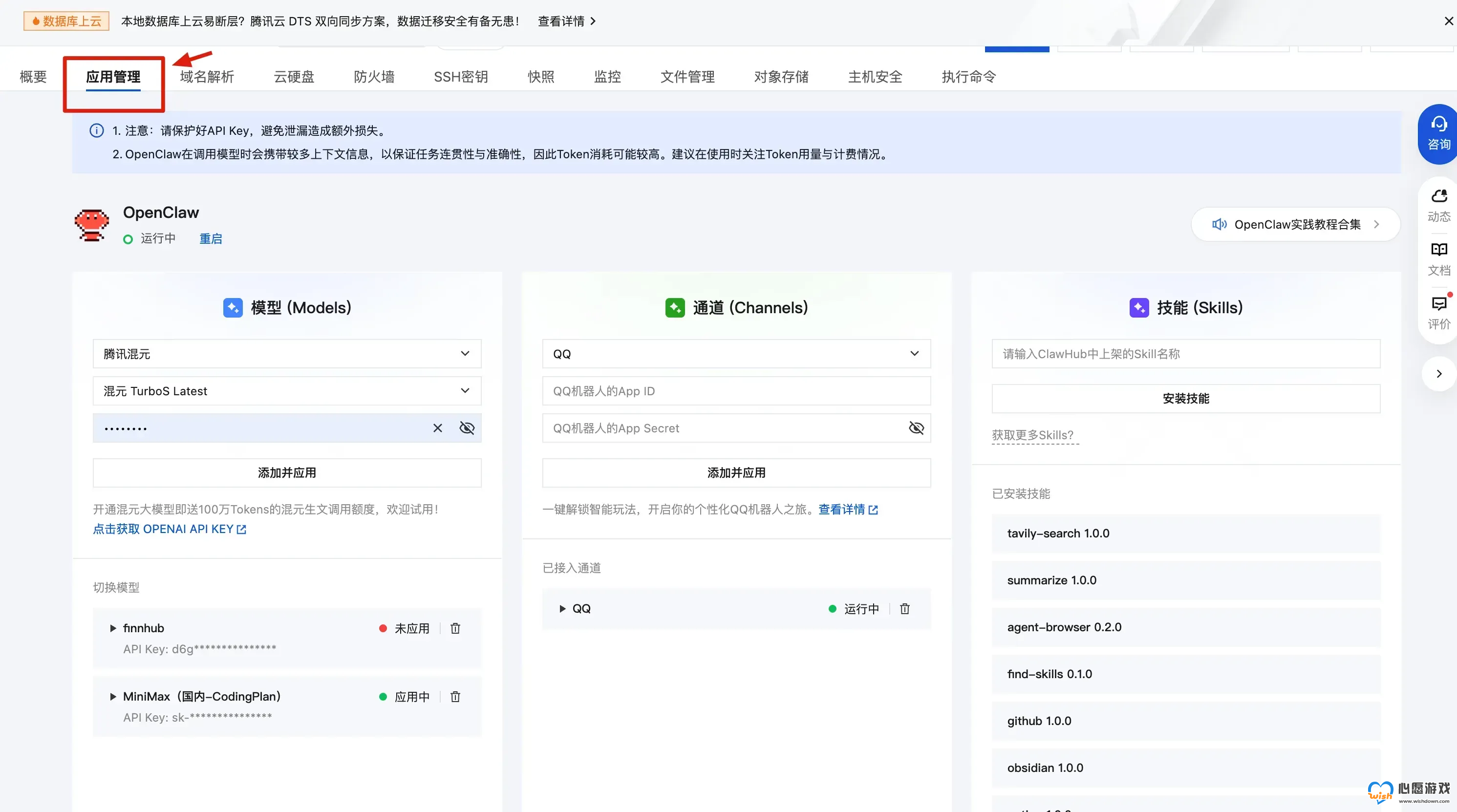Click the 安装技能 button

pos(1185,399)
